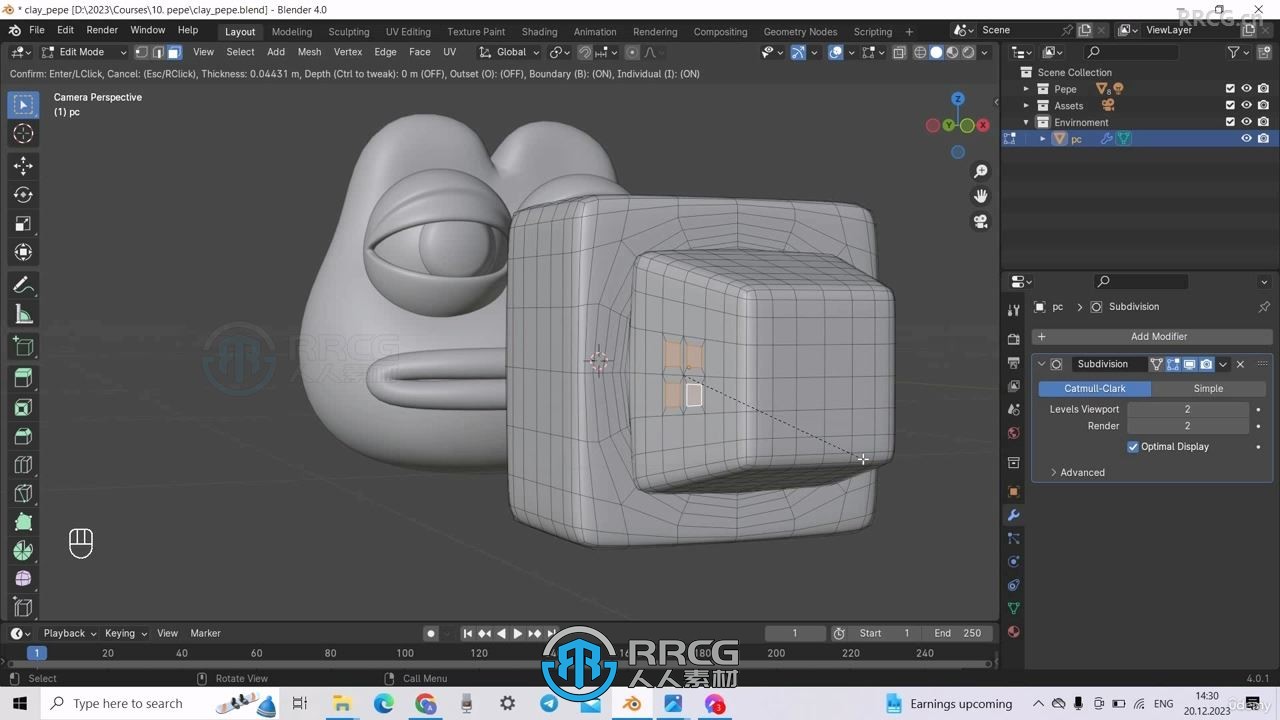
Task: Activate the Cursor tool
Action: tap(23, 134)
